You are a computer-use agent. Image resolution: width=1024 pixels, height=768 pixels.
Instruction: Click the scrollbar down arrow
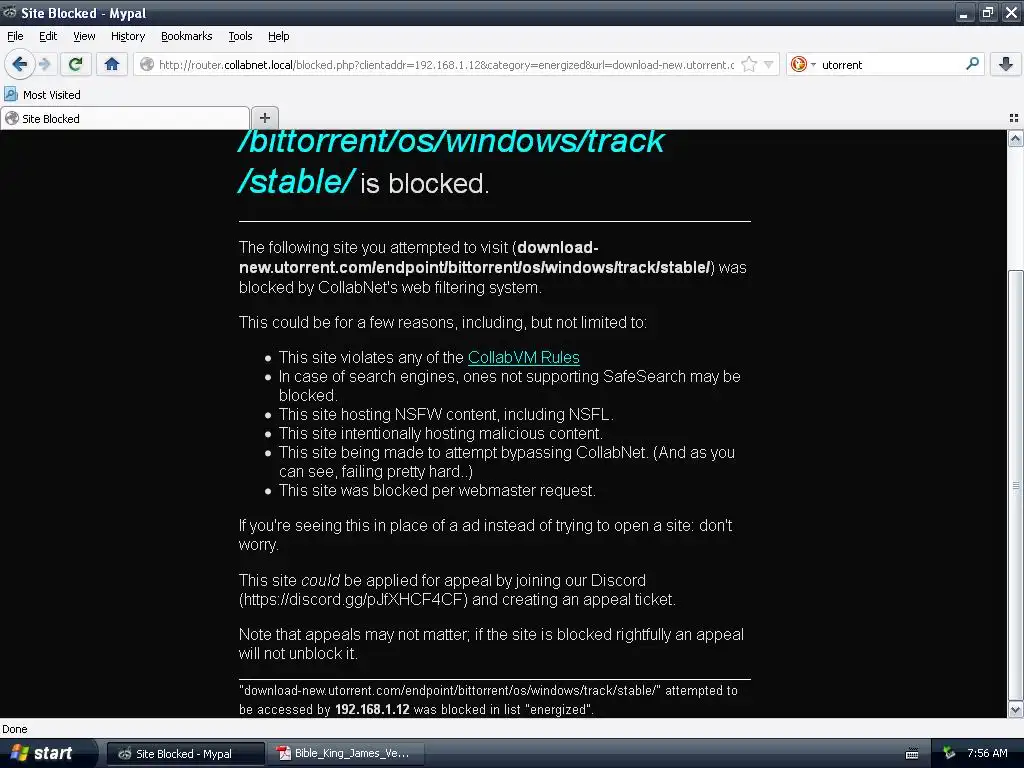1015,709
